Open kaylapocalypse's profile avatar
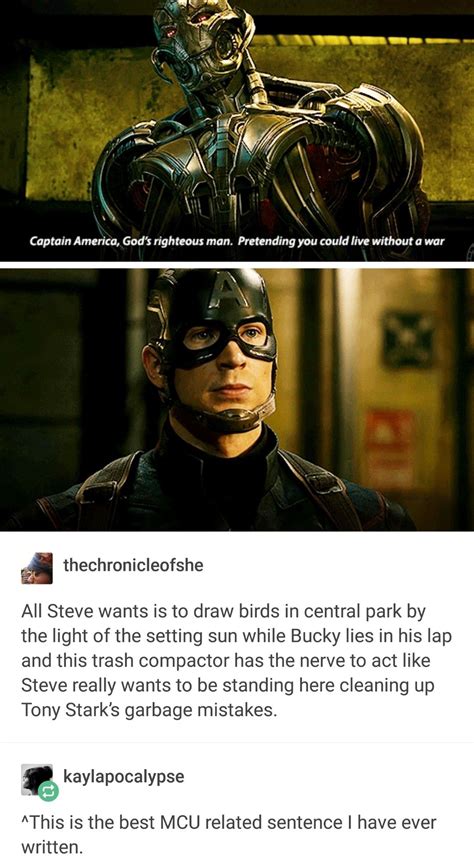 [x=37, y=780]
